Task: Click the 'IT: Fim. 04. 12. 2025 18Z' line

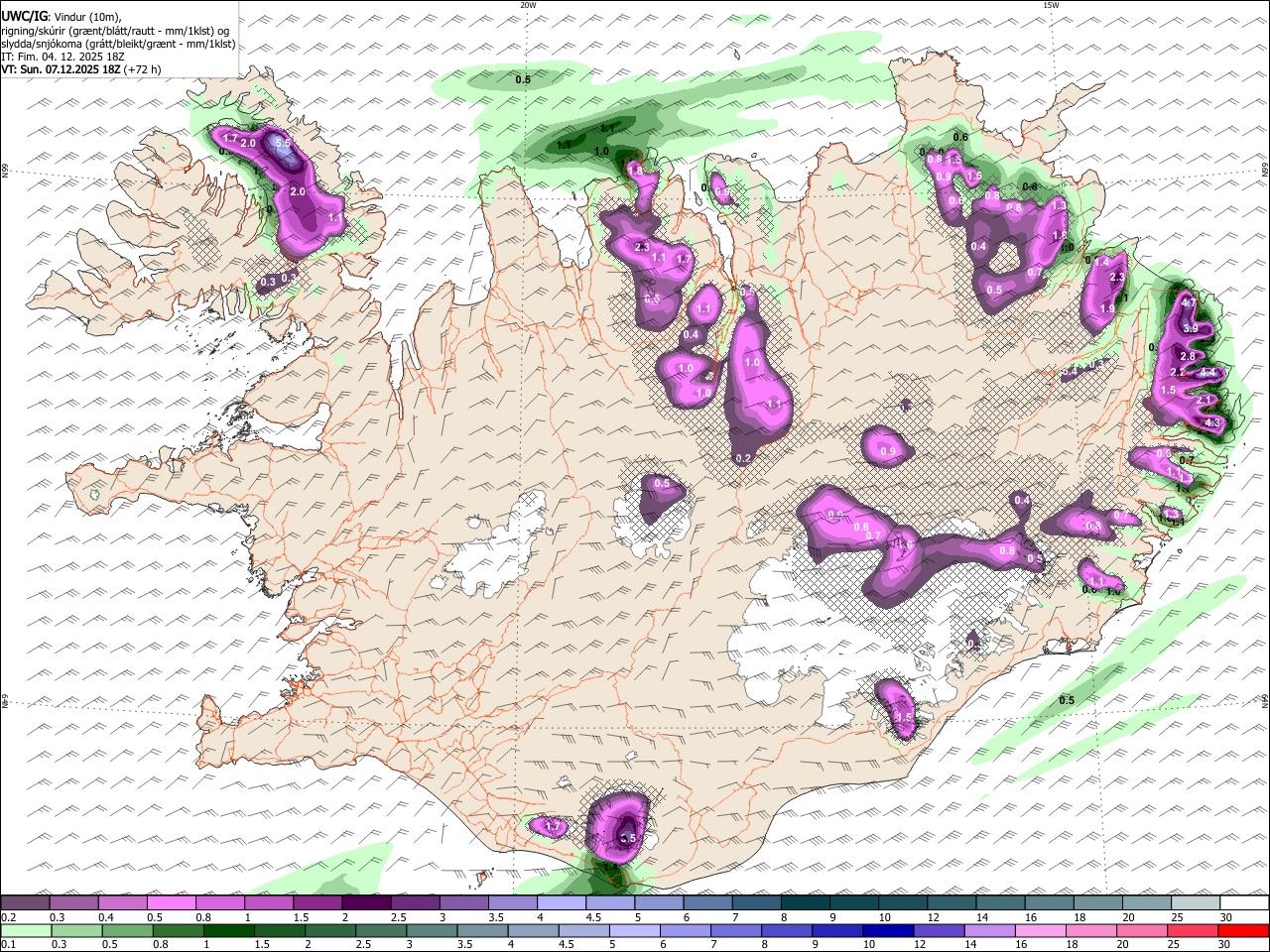Action: click(63, 57)
